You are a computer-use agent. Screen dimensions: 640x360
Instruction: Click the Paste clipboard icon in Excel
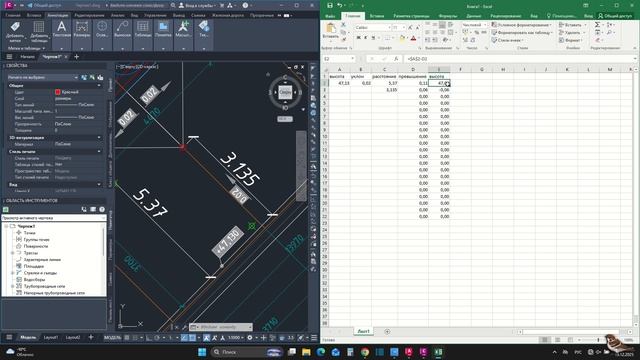331,28
